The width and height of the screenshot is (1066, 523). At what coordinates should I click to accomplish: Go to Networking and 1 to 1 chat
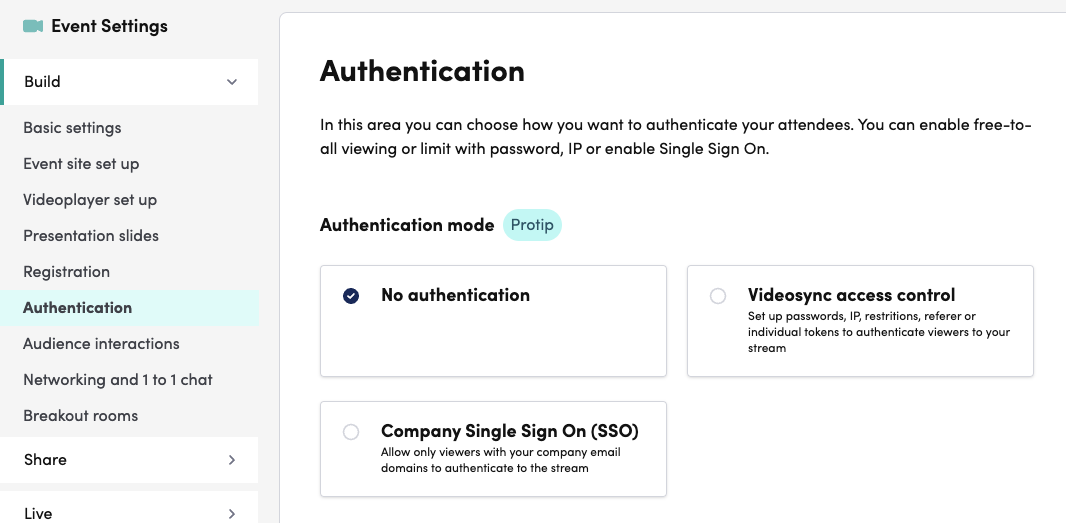coord(118,380)
